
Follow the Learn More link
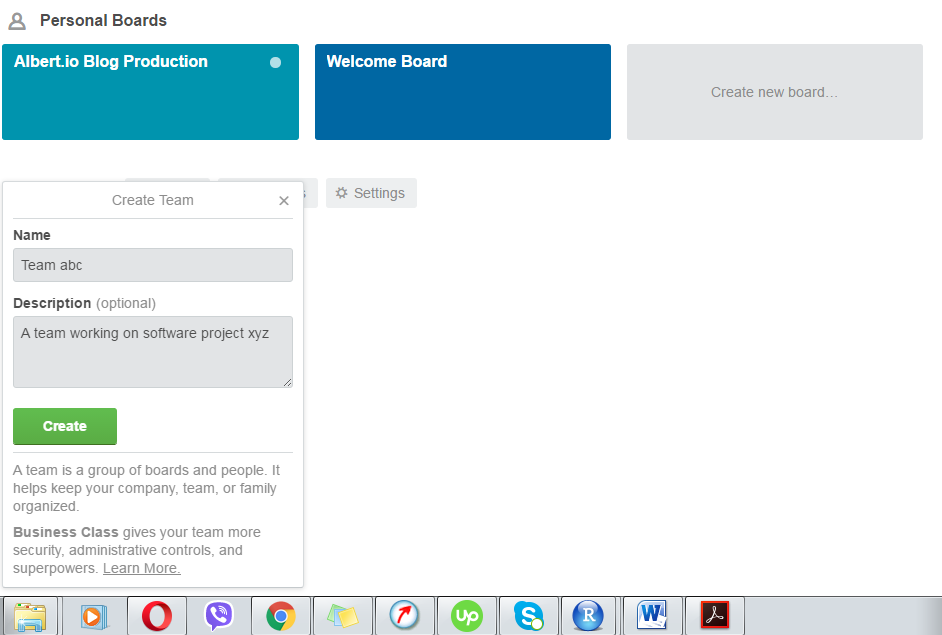(142, 568)
